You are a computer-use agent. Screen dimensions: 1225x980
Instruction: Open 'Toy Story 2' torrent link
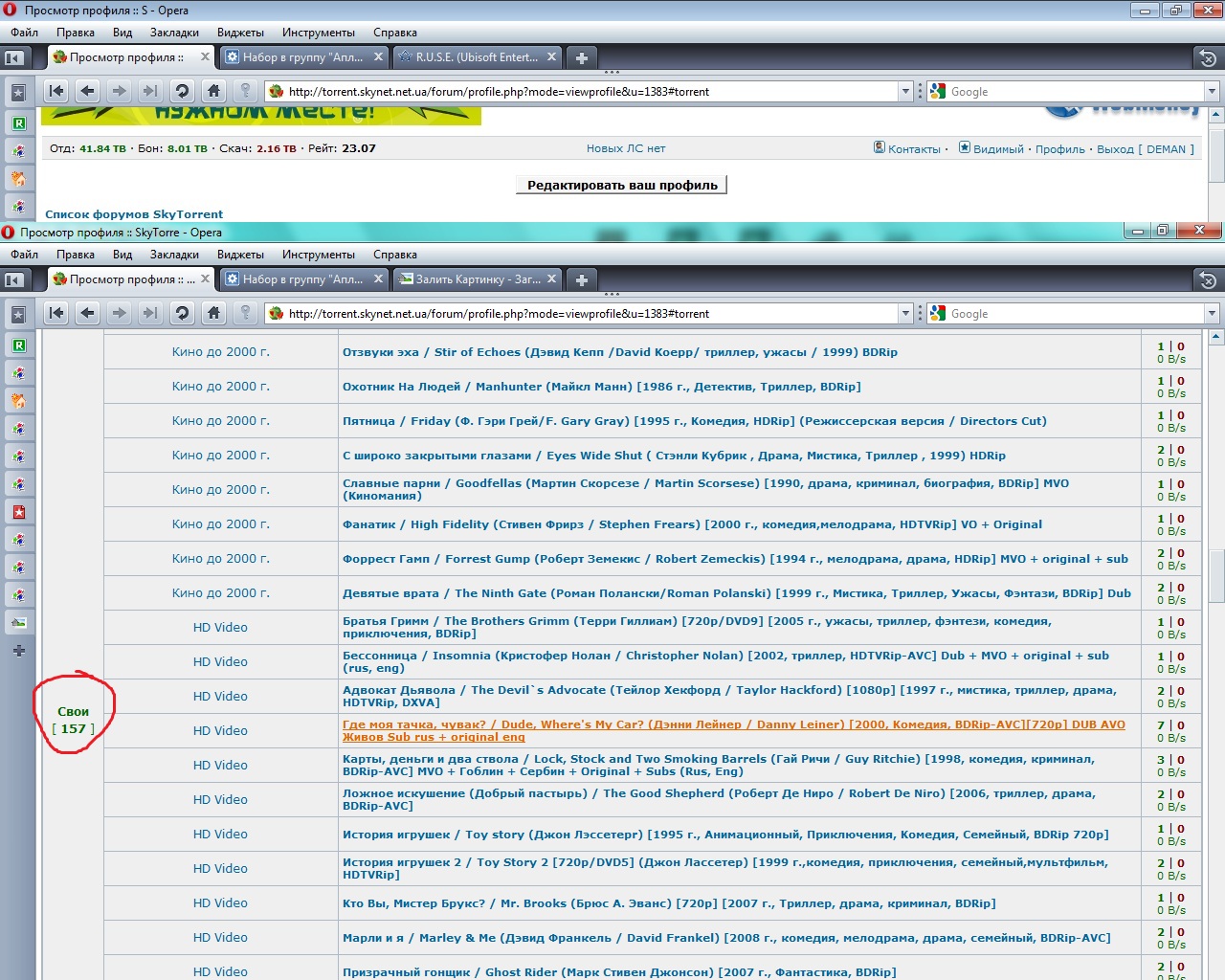(725, 868)
